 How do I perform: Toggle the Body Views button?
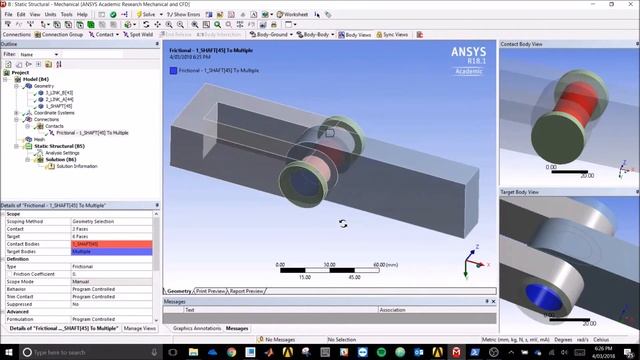(x=354, y=35)
